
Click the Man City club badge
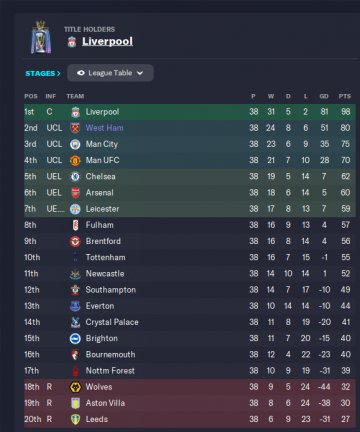(75, 144)
